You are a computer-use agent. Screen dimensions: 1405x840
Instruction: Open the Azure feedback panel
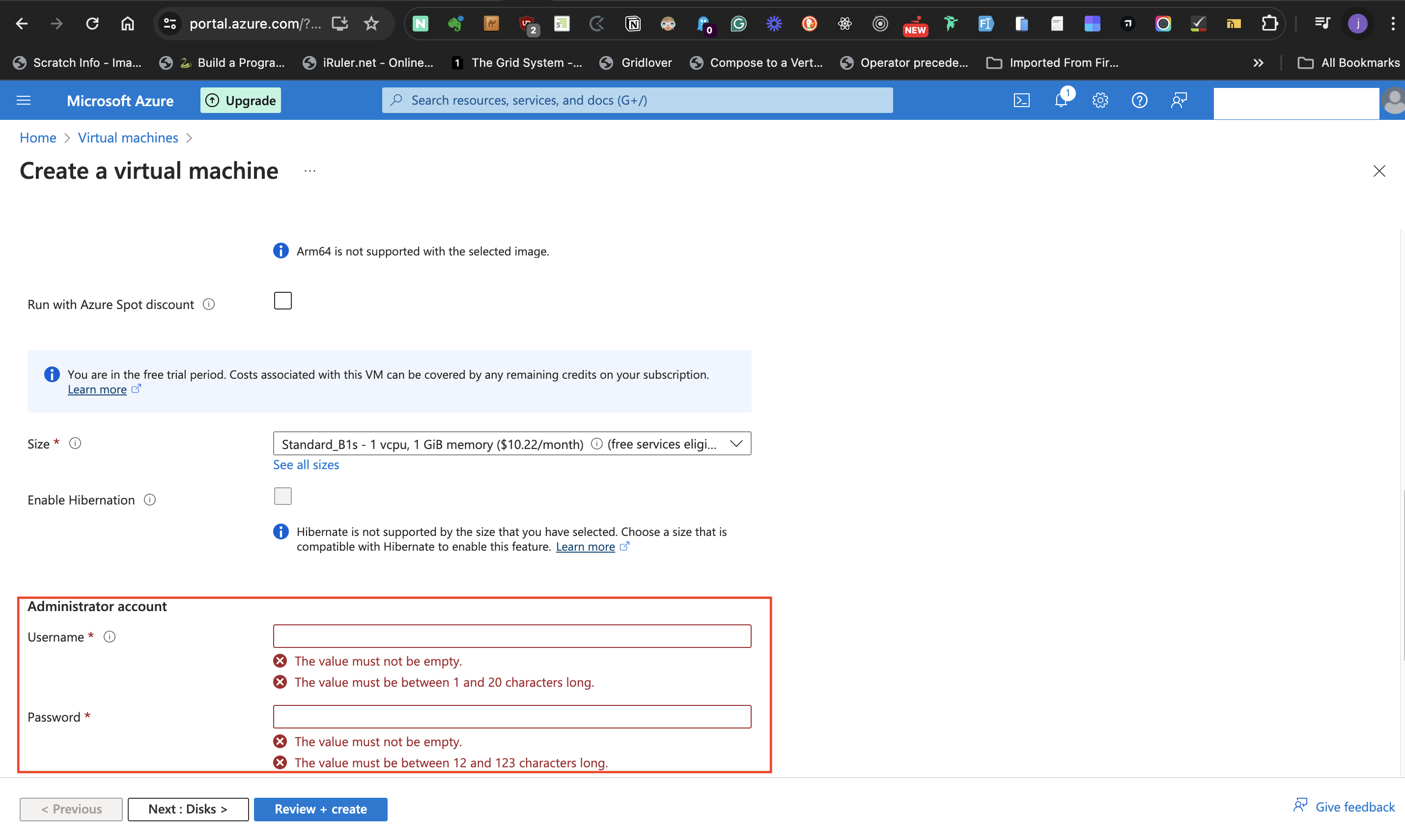(x=1179, y=100)
